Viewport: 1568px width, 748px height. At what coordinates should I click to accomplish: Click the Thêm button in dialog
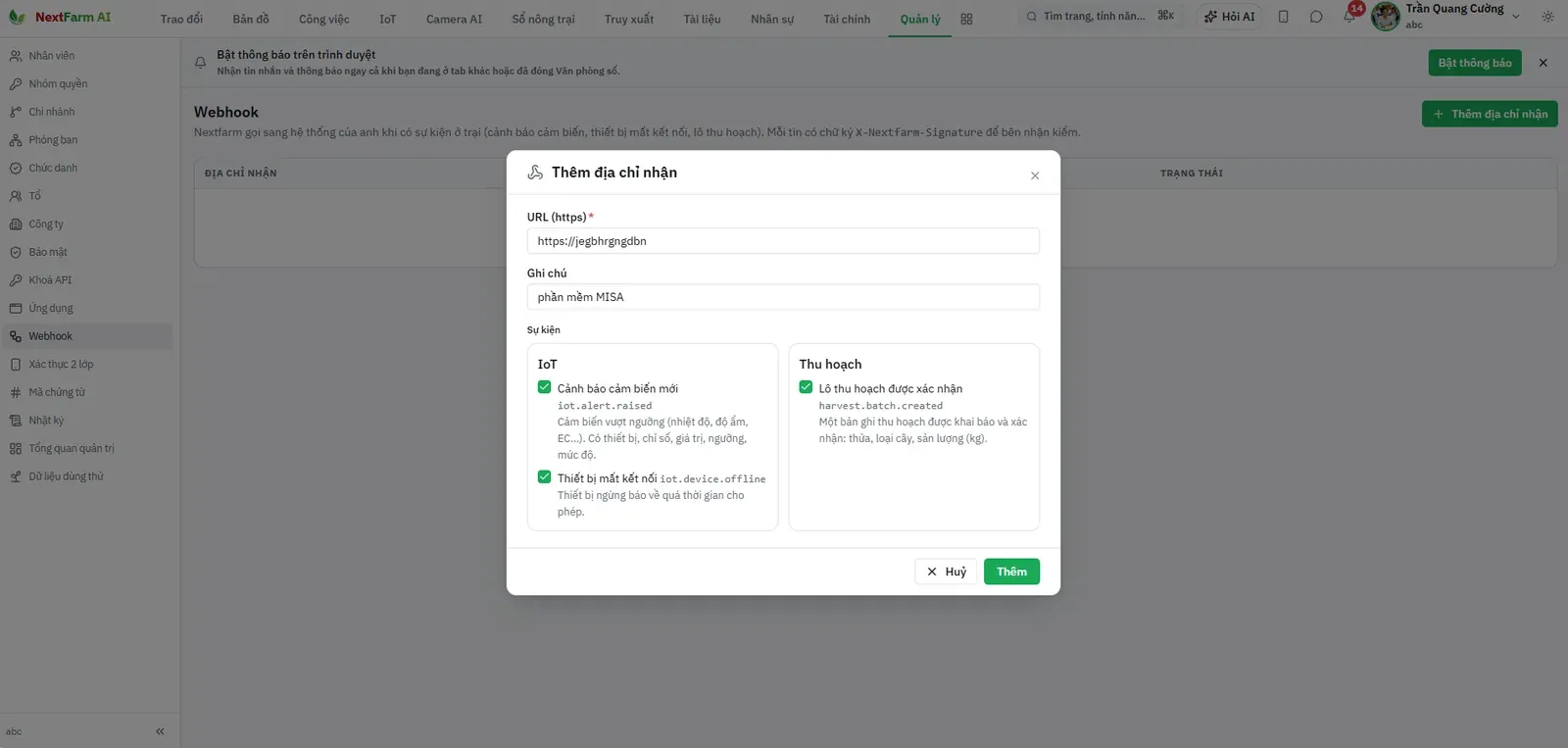click(x=1011, y=572)
